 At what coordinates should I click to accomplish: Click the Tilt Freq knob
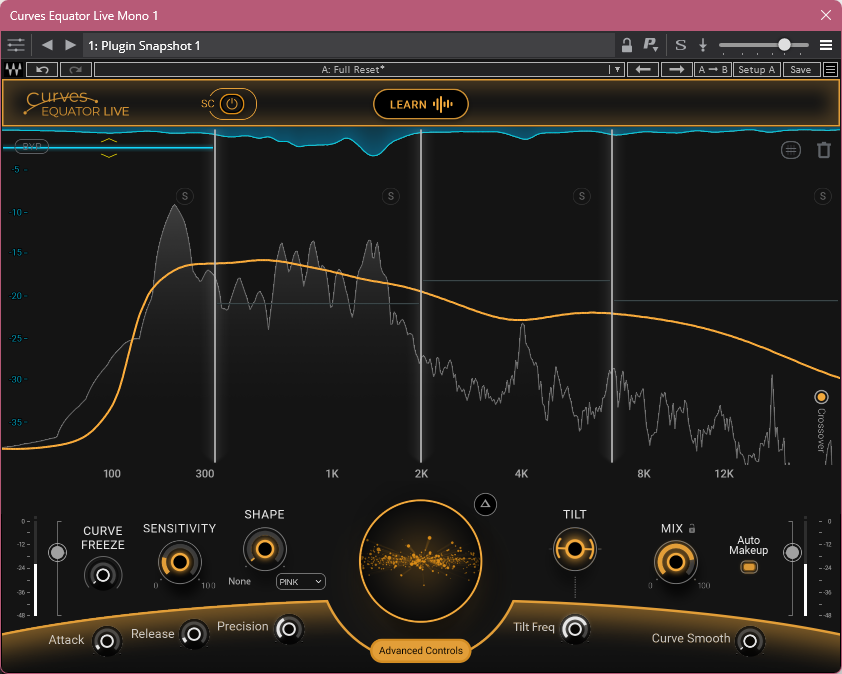(x=575, y=628)
